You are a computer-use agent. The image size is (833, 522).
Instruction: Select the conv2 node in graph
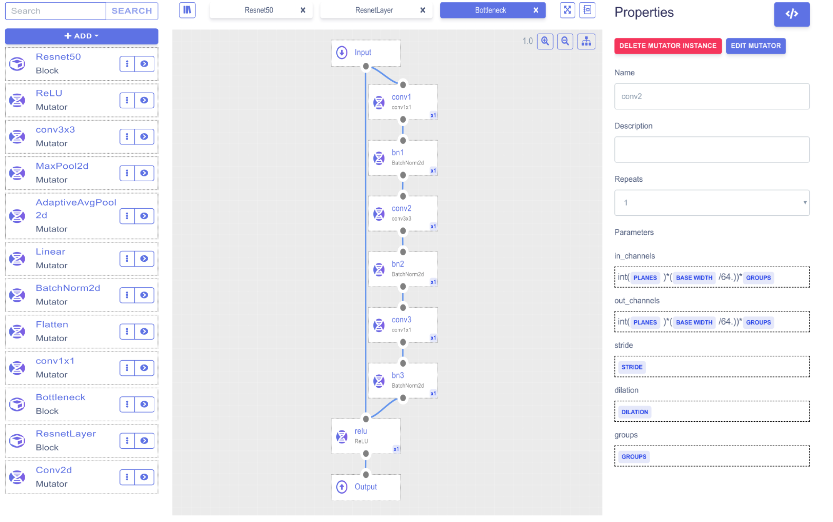tap(403, 213)
